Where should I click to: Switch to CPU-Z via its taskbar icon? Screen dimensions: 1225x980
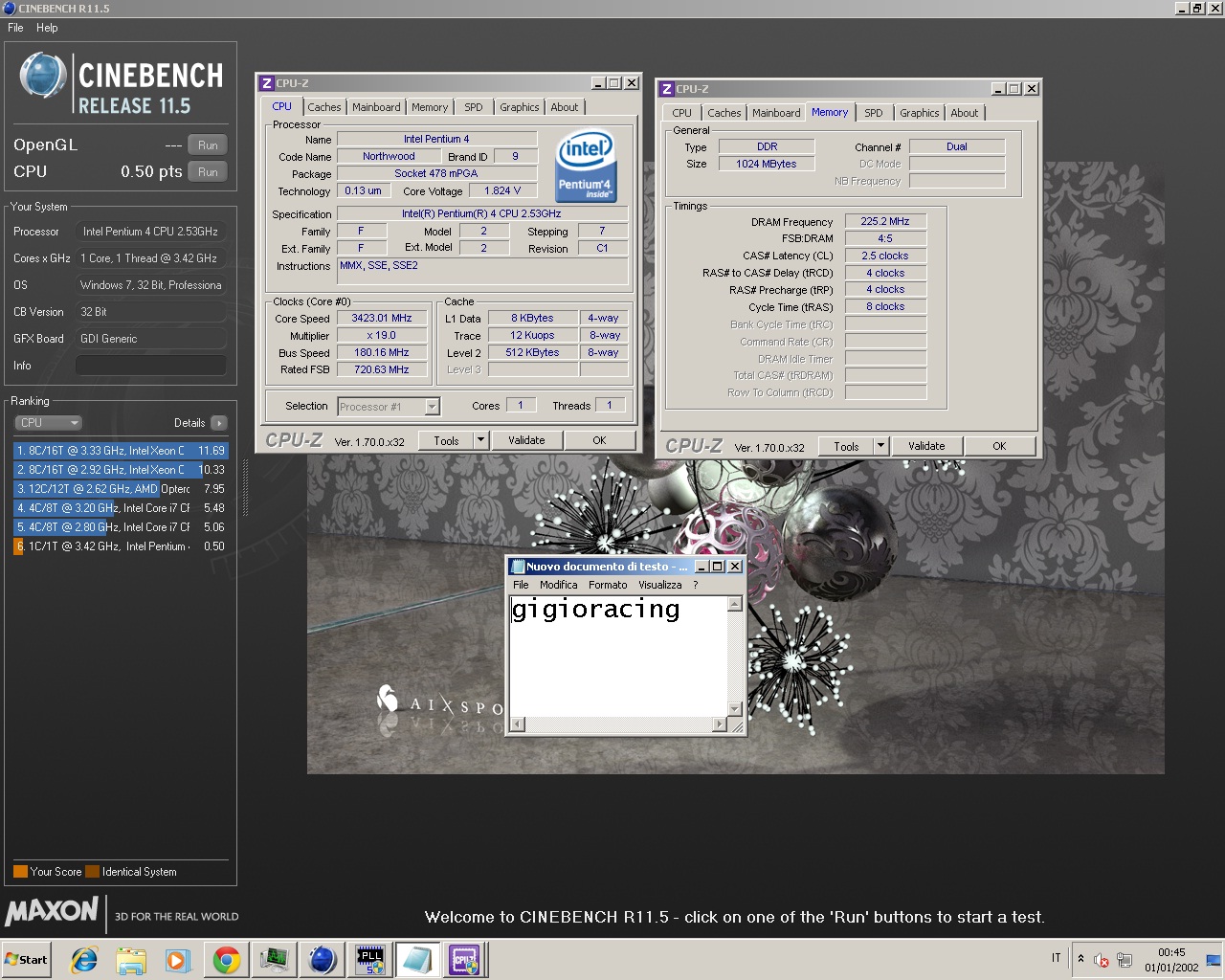point(465,960)
